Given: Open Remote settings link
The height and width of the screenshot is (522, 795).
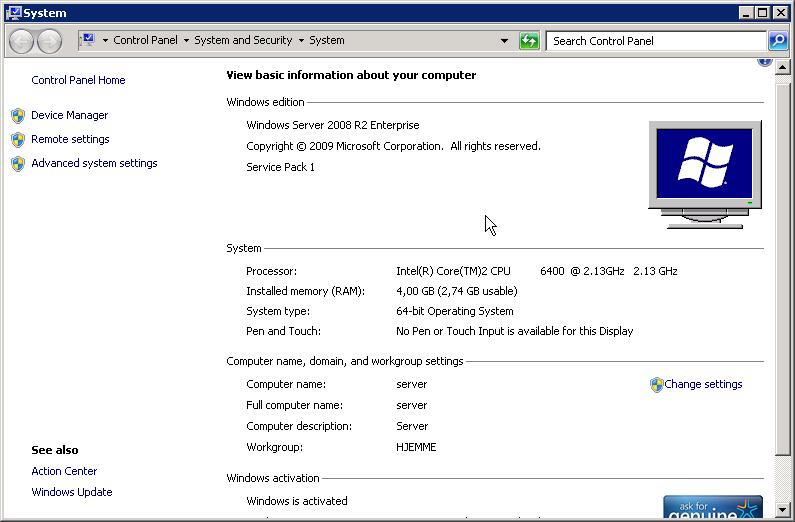Looking at the screenshot, I should click(x=70, y=139).
